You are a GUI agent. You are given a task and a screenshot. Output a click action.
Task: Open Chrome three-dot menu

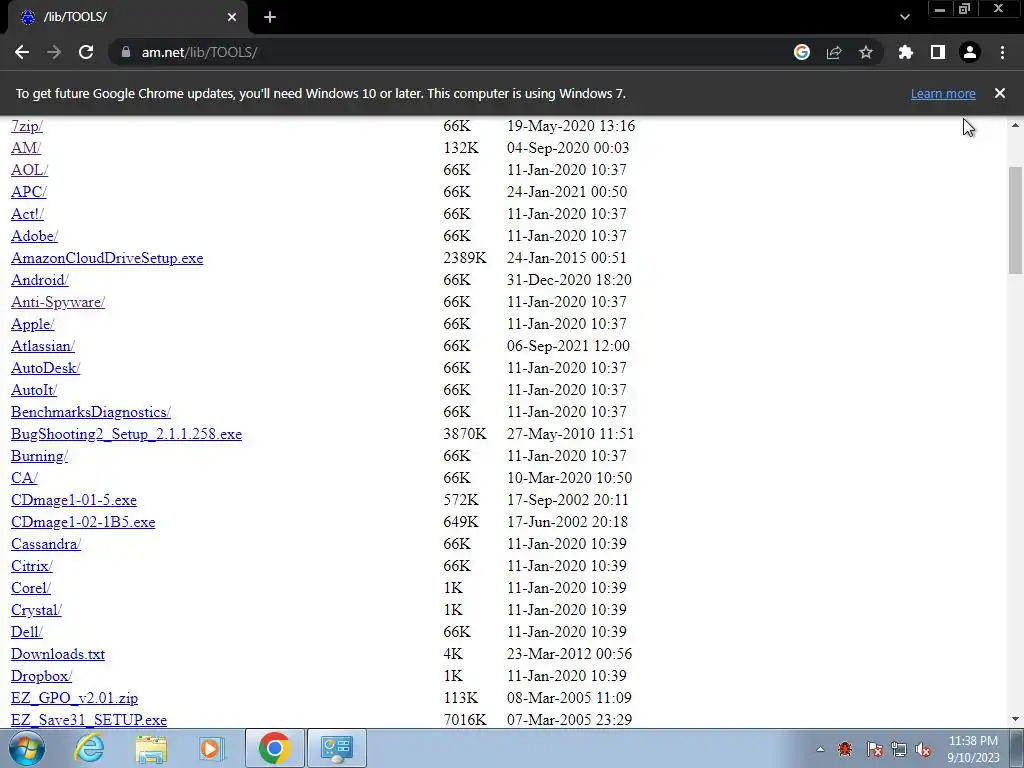pyautogui.click(x=1002, y=52)
